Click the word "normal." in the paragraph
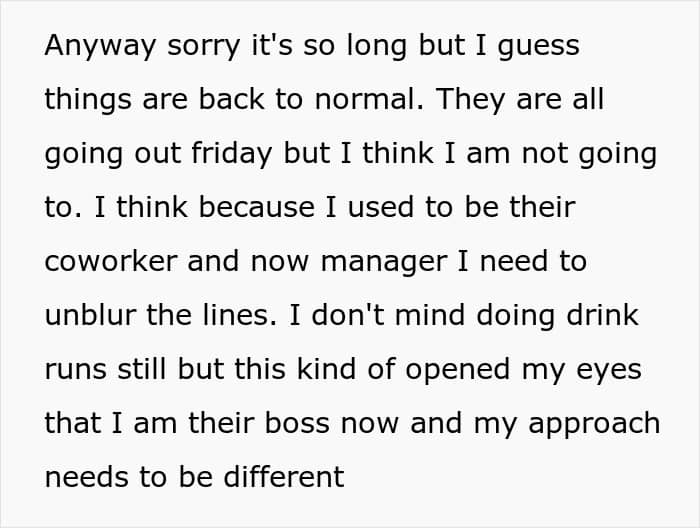700x528 pixels. (x=369, y=99)
